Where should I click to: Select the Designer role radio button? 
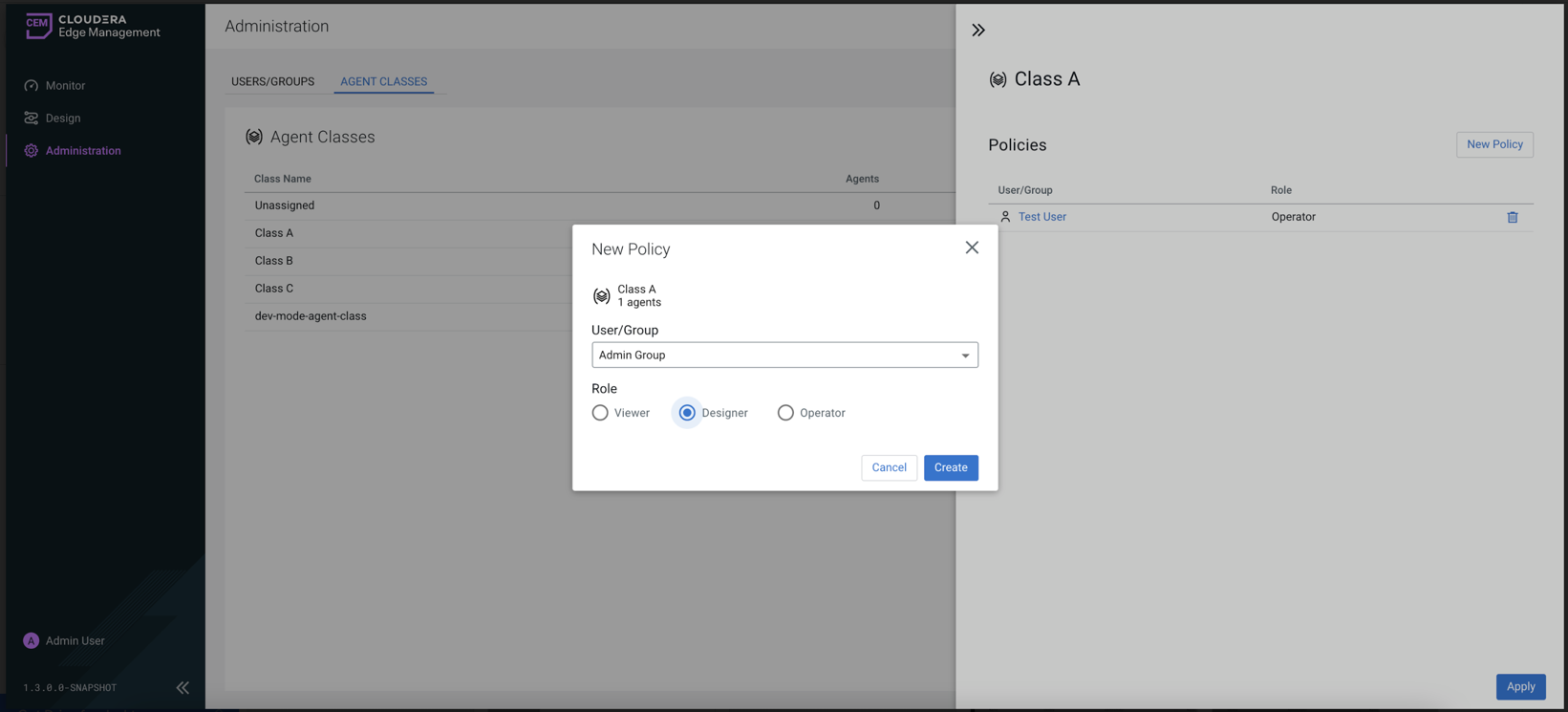(x=687, y=413)
